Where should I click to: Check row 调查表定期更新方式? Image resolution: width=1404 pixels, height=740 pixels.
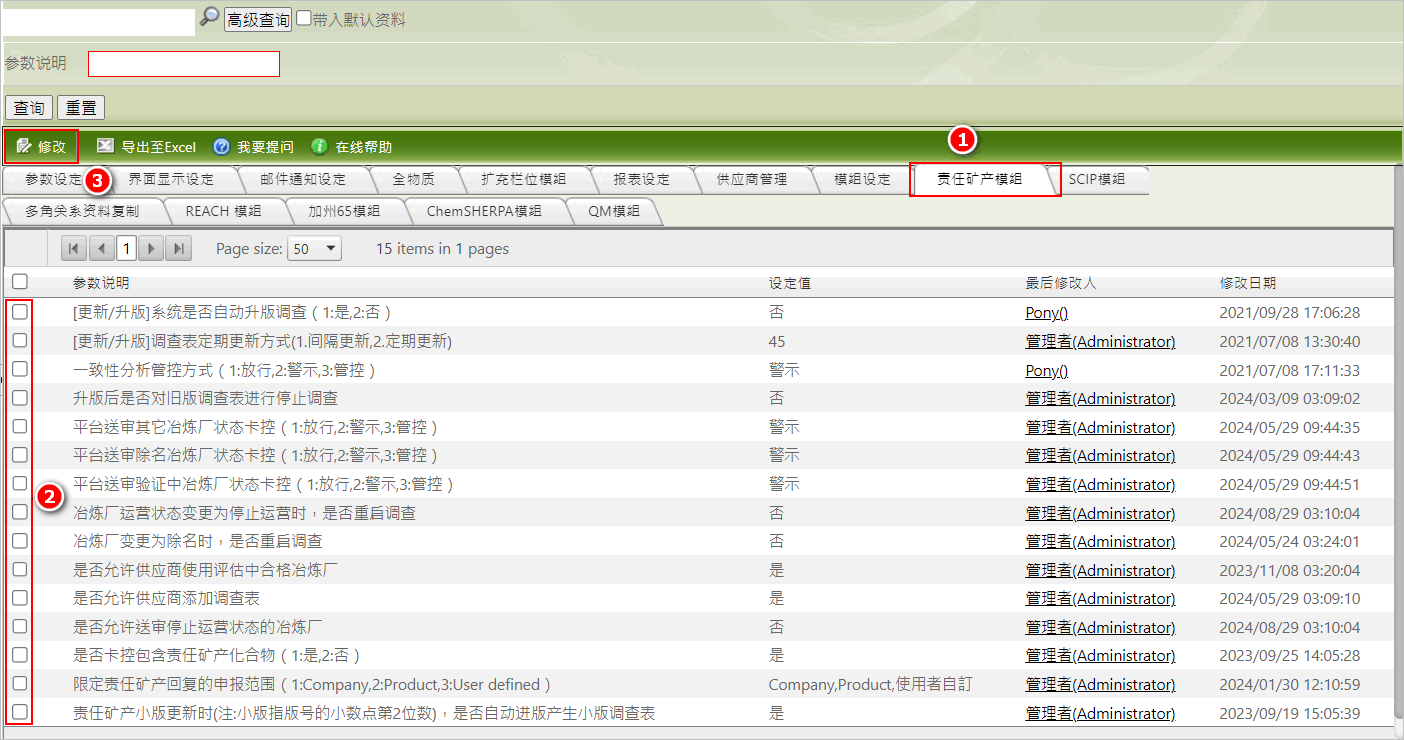(x=19, y=341)
